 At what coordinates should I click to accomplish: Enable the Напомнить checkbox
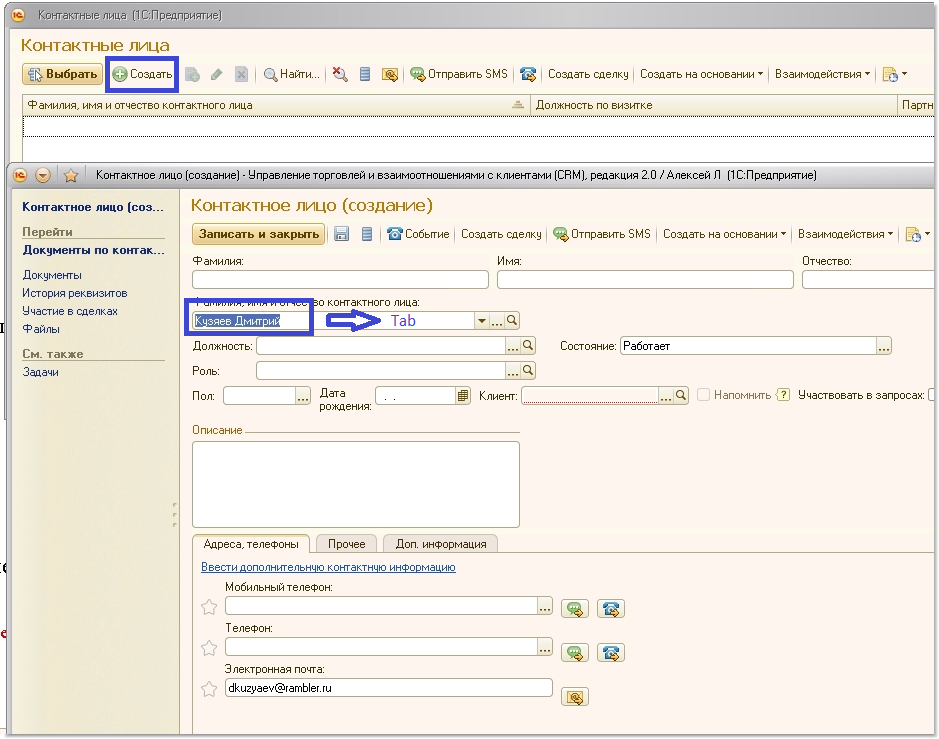click(x=704, y=395)
